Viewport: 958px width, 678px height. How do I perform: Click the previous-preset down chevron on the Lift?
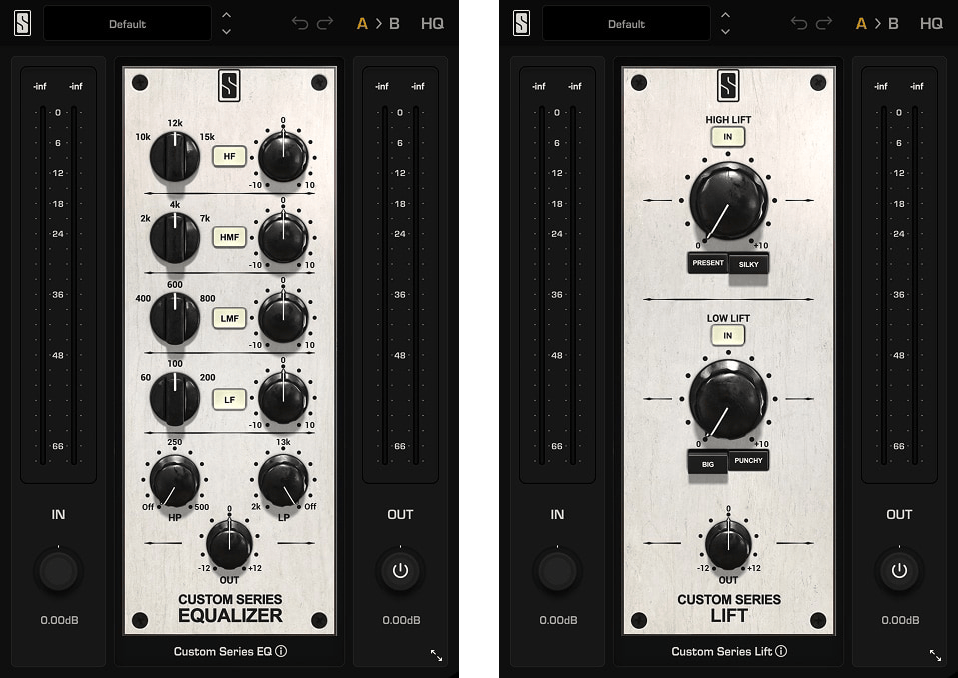pos(725,30)
